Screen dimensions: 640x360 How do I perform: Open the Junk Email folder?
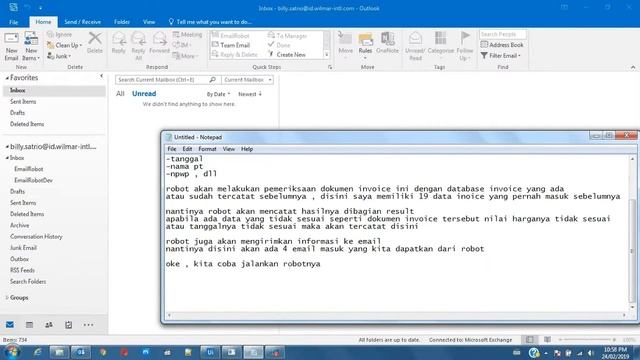pos(23,248)
